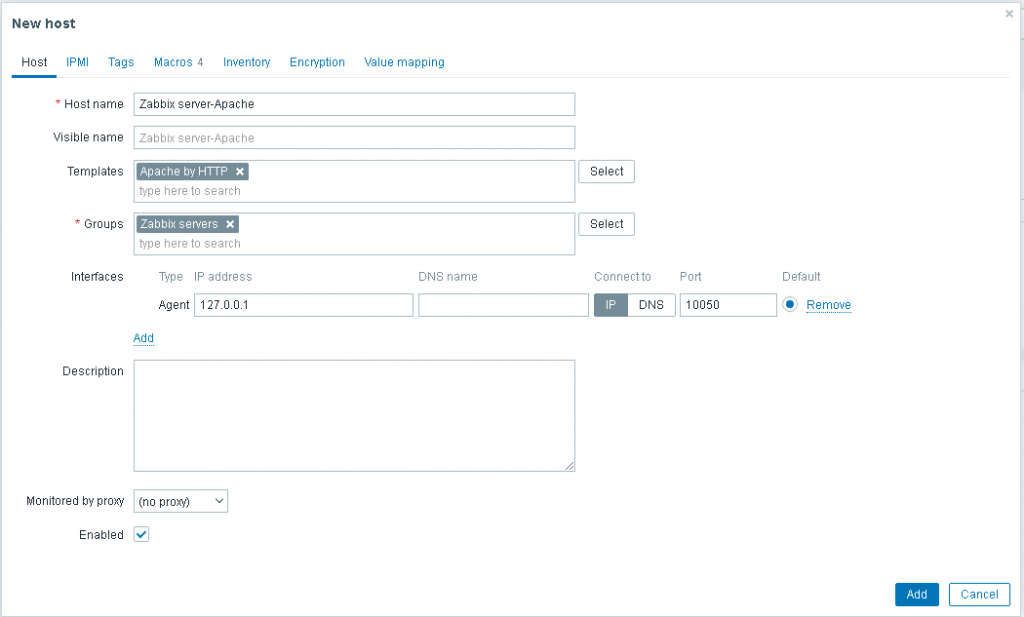Open the Encryption tab

pyautogui.click(x=317, y=62)
